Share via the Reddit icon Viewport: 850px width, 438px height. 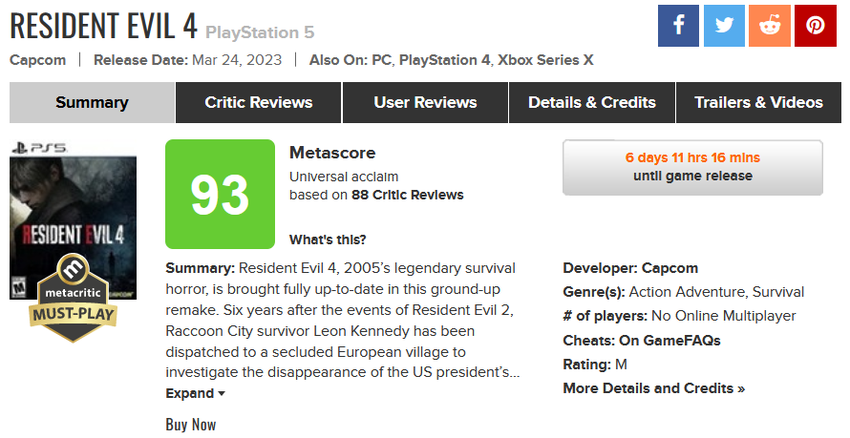click(769, 26)
